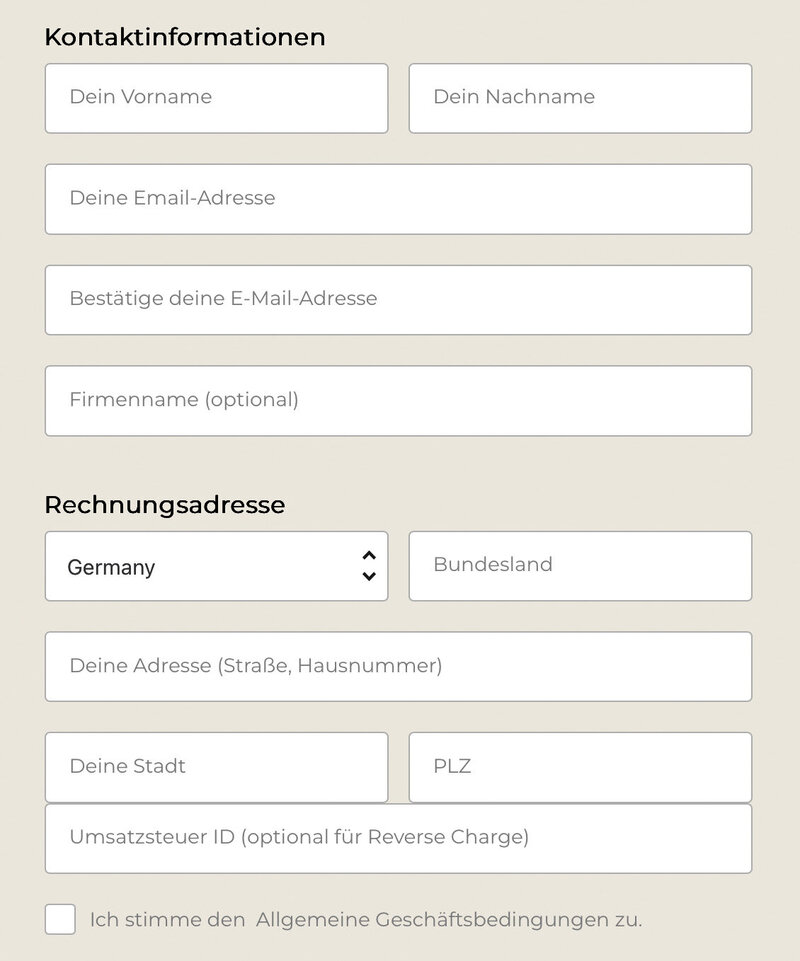Viewport: 800px width, 961px height.
Task: Click the Umsatzsteuer ID field
Action: (x=398, y=838)
